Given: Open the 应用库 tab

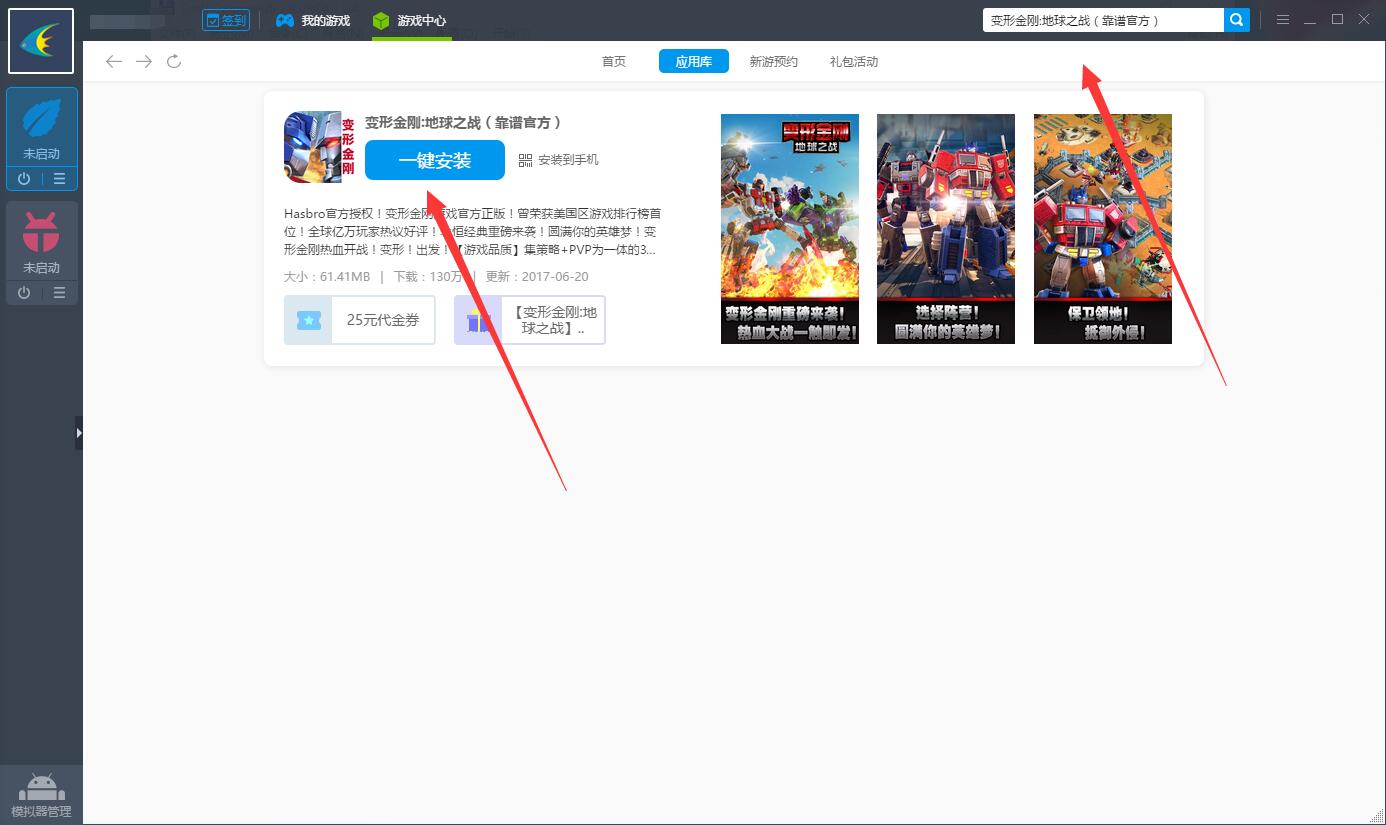Looking at the screenshot, I should [x=693, y=61].
